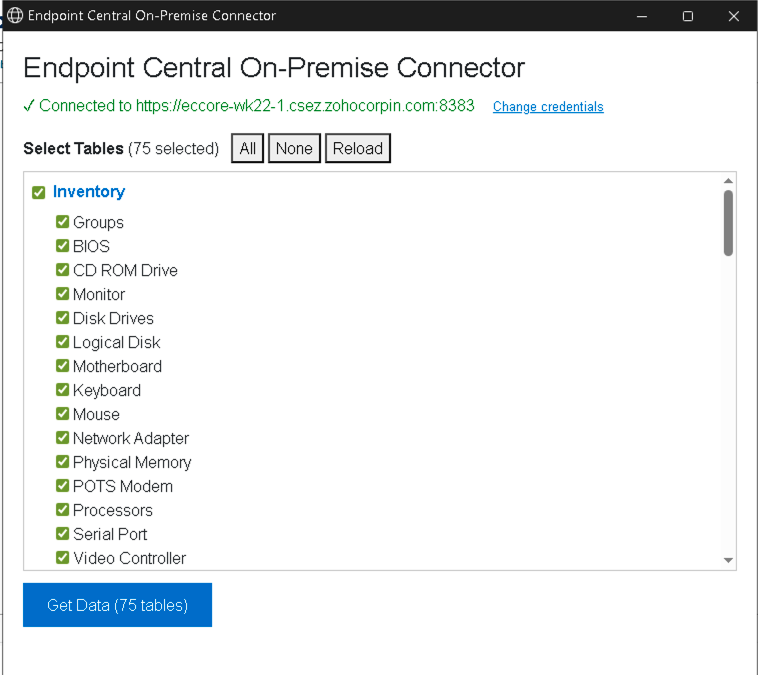The height and width of the screenshot is (675, 758).
Task: Click the All button
Action: pyautogui.click(x=248, y=148)
